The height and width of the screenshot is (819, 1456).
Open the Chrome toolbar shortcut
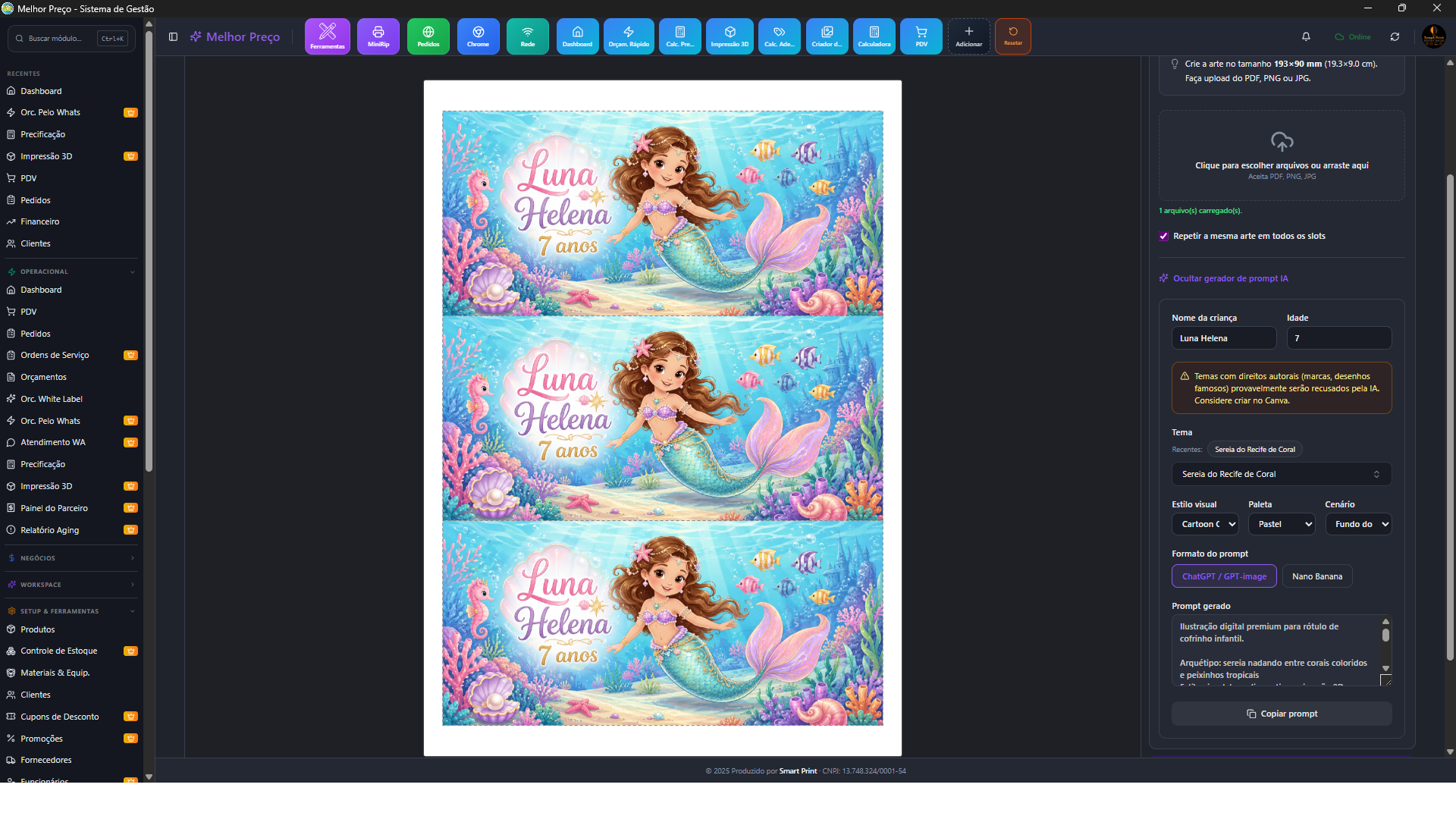(479, 36)
